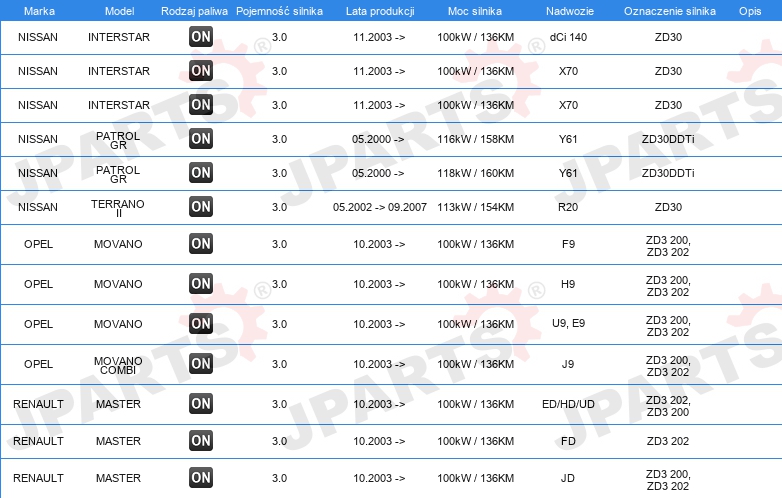The height and width of the screenshot is (498, 782).
Task: Click OPEL in the F9 row
Action: click(x=38, y=244)
